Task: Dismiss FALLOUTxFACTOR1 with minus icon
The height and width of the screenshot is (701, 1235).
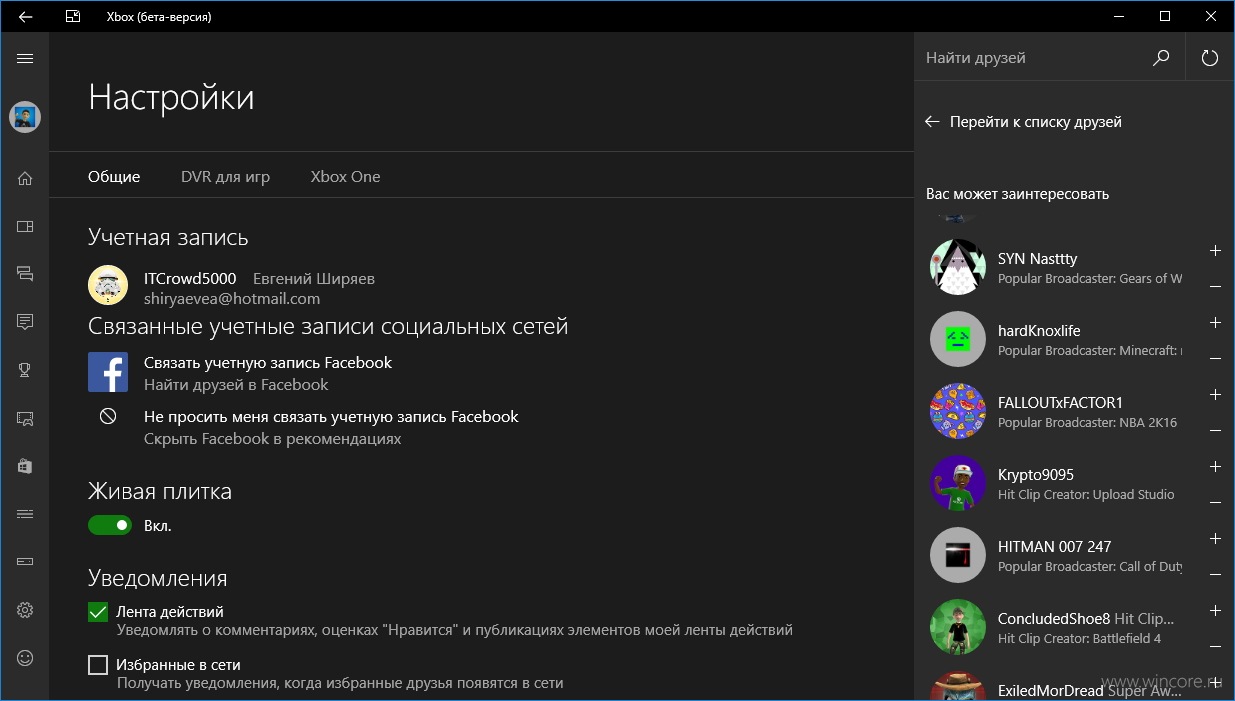Action: pos(1215,431)
